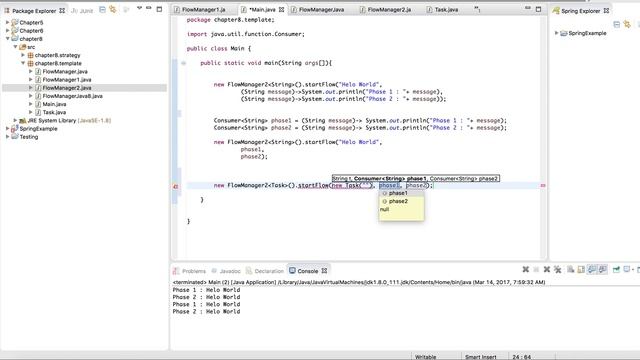Close the Main.java editor tab
This screenshot has width=640, height=360.
[281, 9]
